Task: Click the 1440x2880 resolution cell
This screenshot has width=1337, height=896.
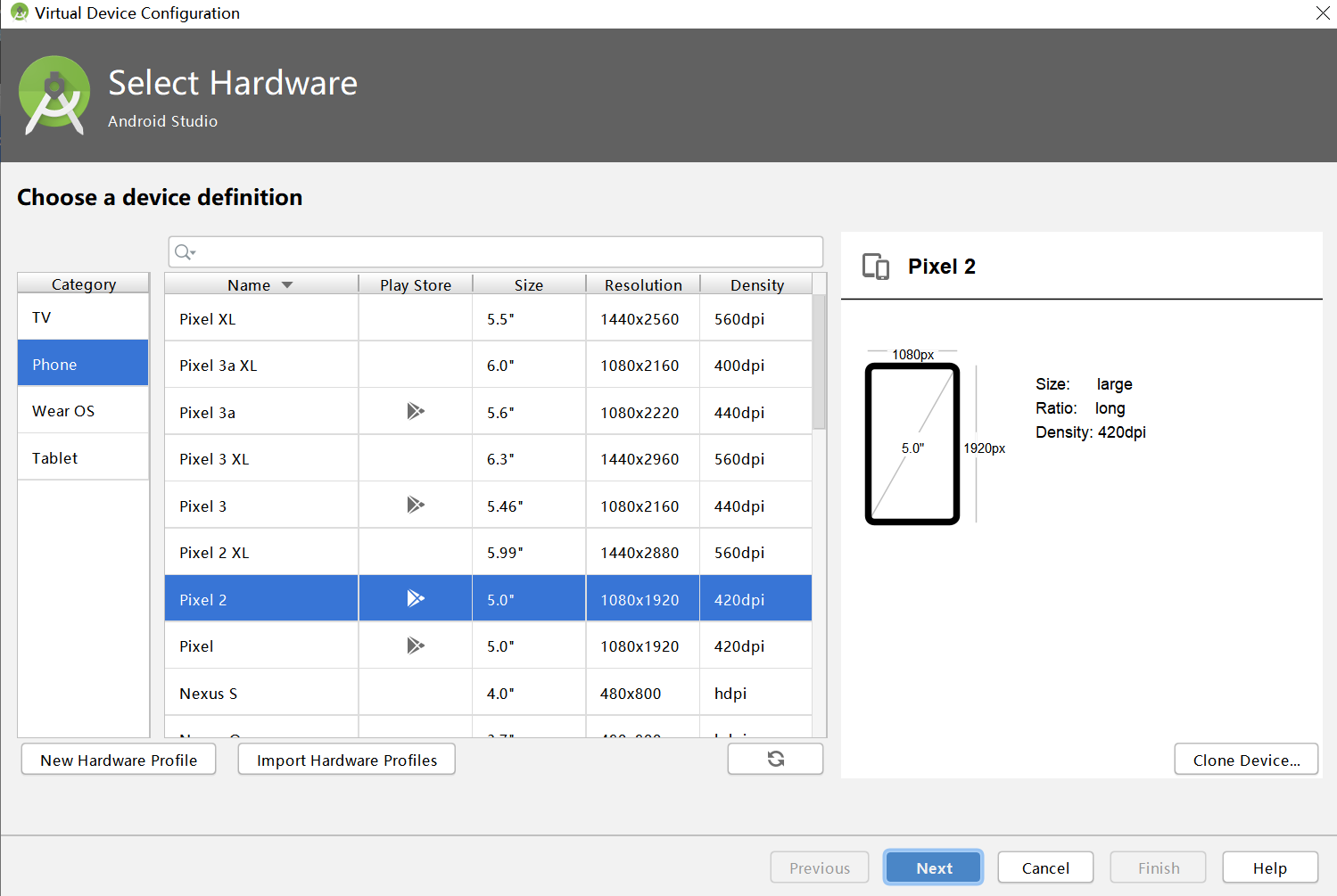Action: [x=642, y=552]
